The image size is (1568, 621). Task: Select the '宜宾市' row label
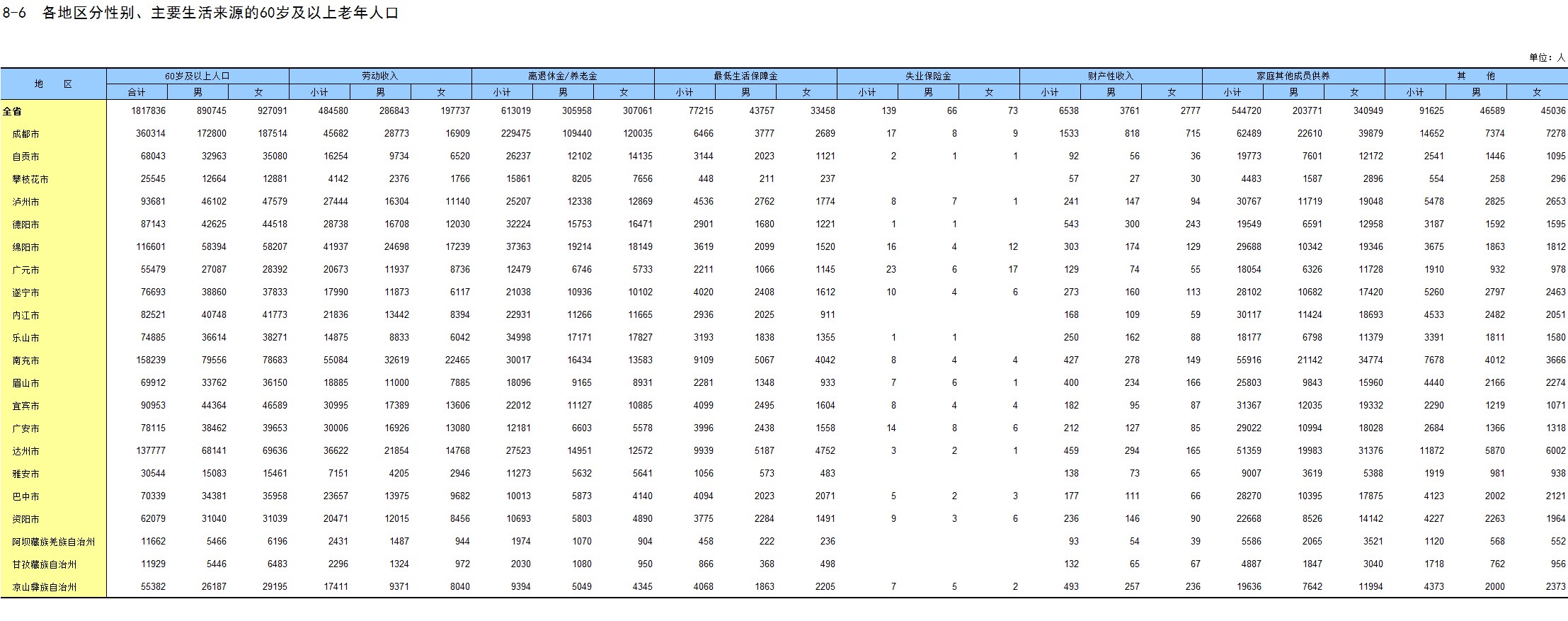pyautogui.click(x=25, y=406)
